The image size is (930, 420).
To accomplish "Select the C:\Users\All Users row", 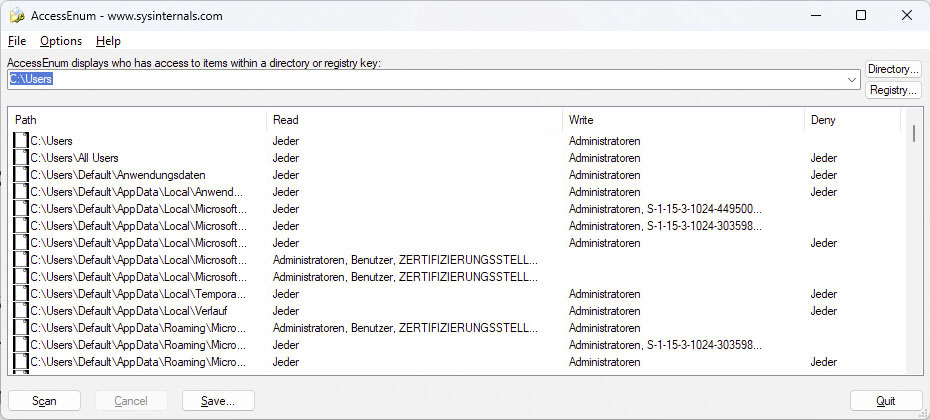I will point(75,158).
